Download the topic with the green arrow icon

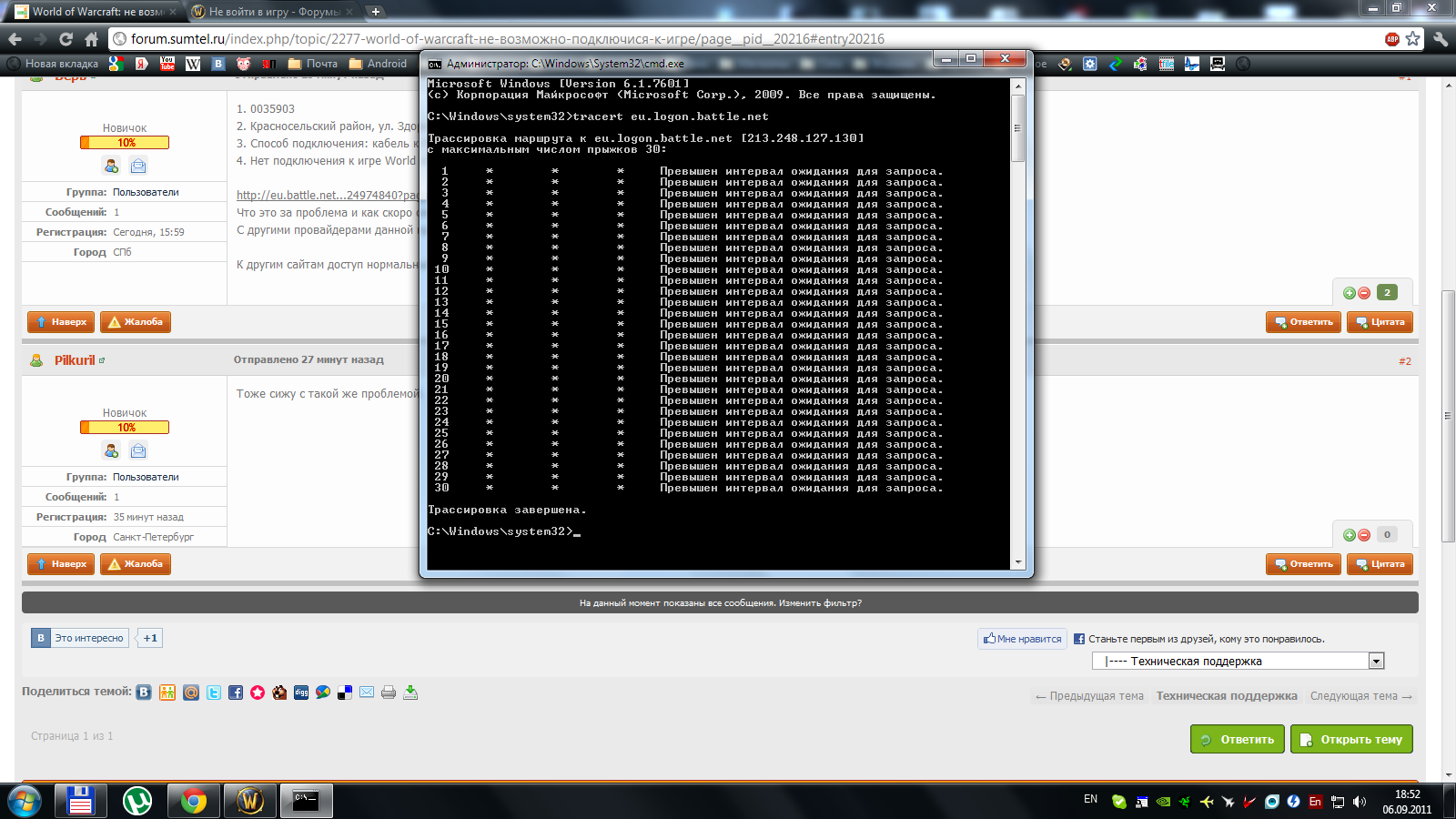click(410, 693)
